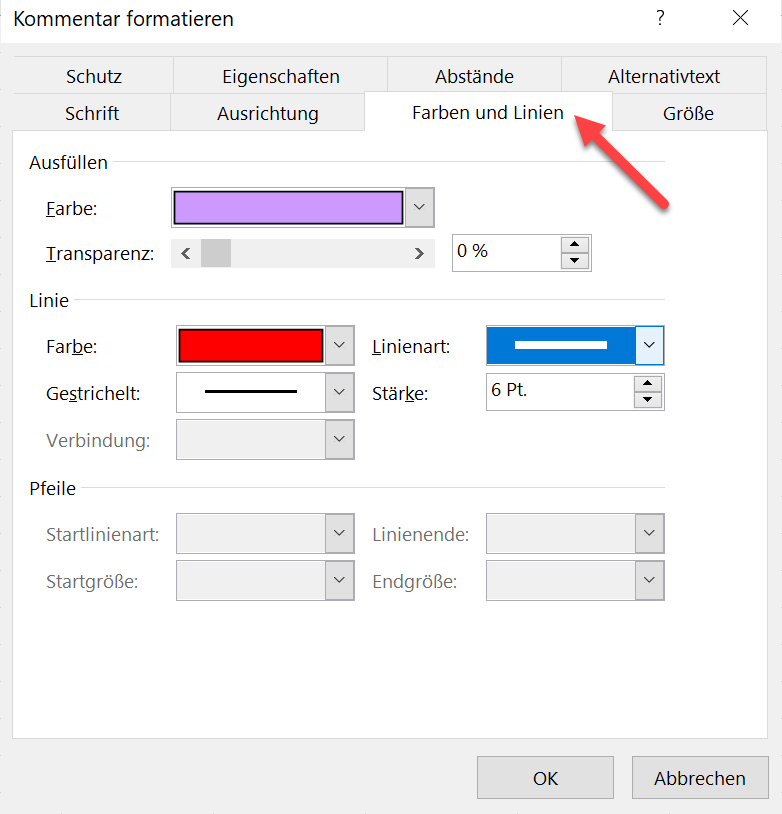
Task: Expand the Startlinienart dropdown
Action: click(340, 533)
